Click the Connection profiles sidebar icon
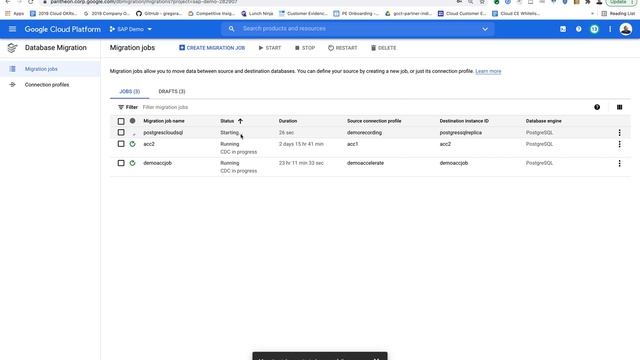Viewport: 640px width, 360px height. click(x=12, y=84)
